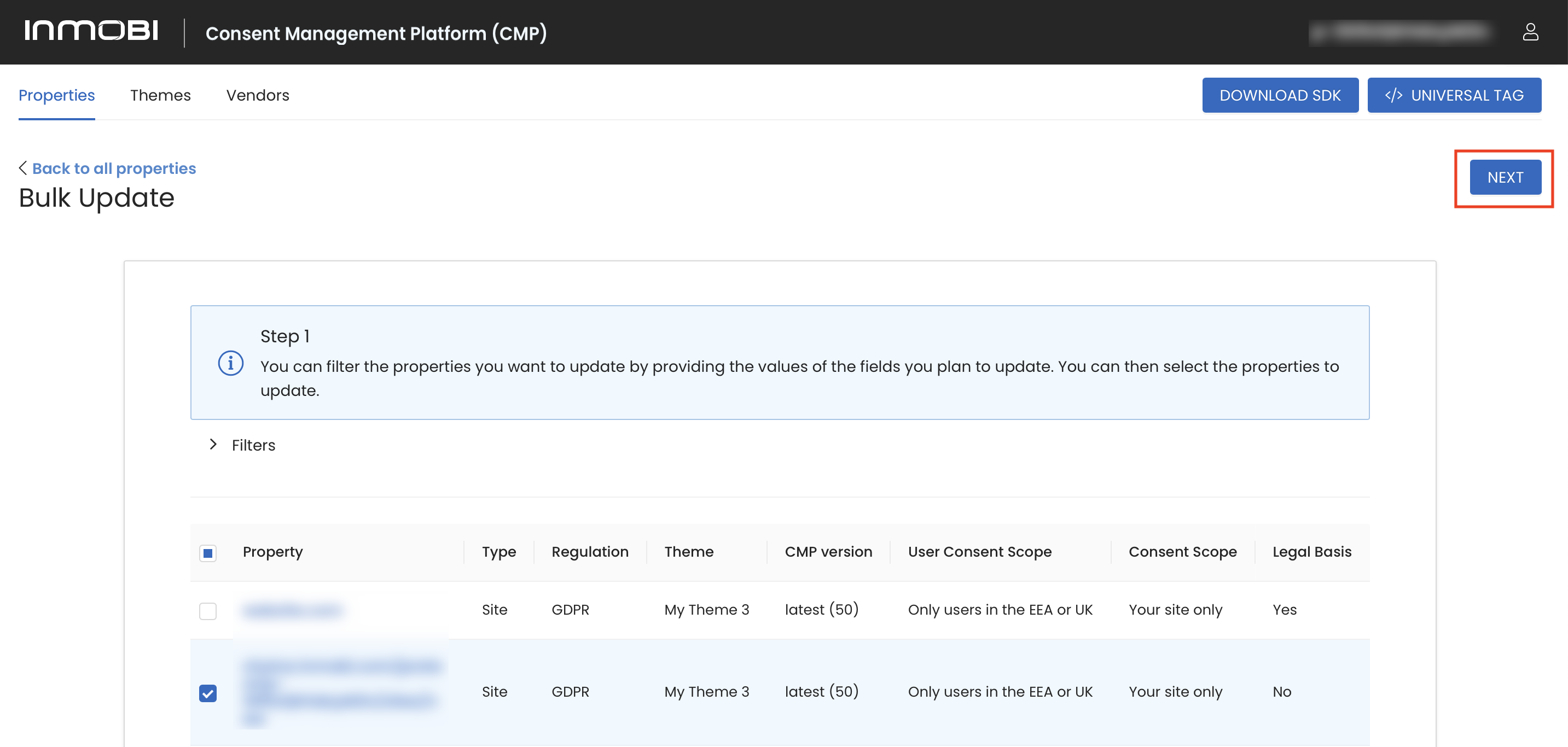Click the Step 1 info icon

pyautogui.click(x=231, y=363)
